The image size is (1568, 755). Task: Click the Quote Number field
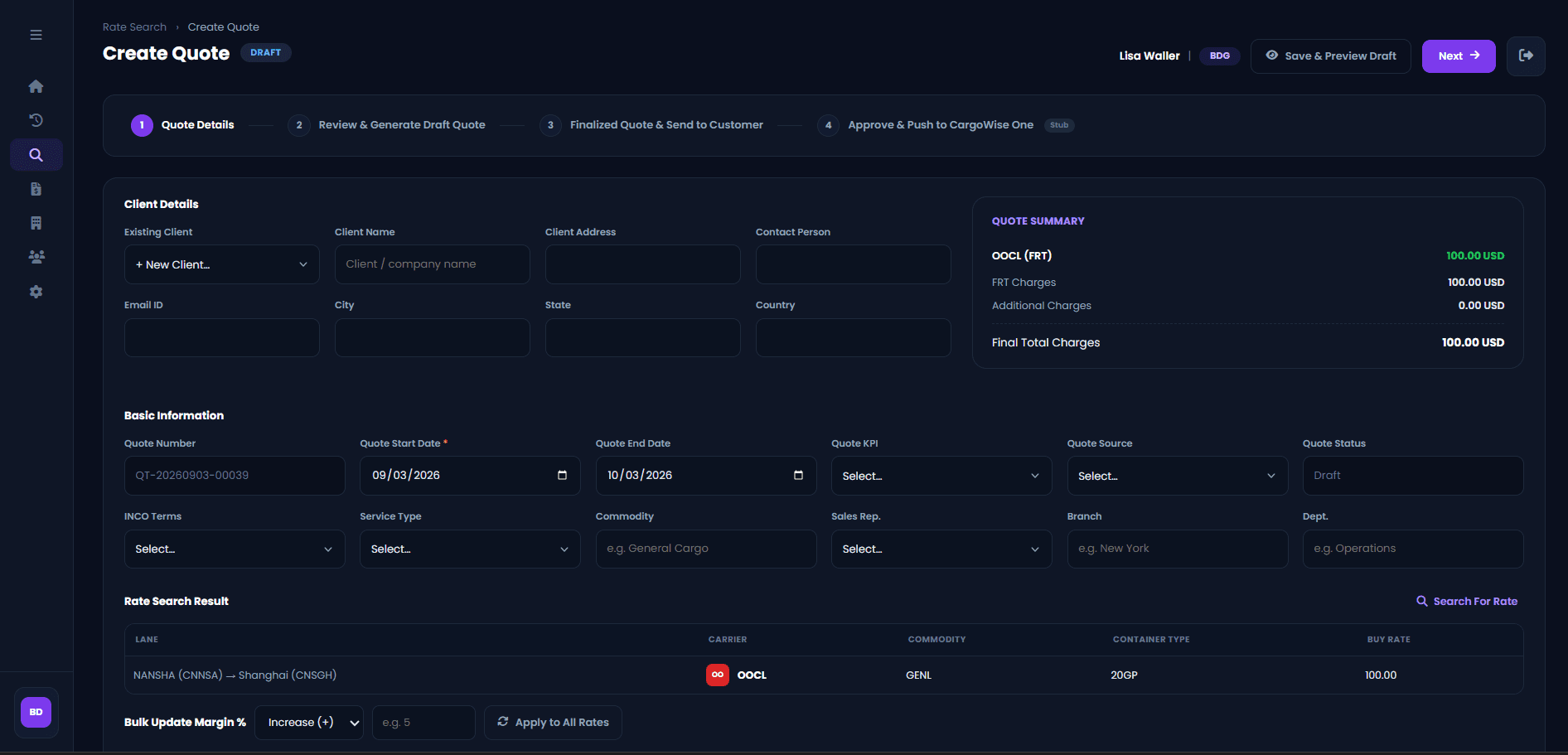point(235,476)
